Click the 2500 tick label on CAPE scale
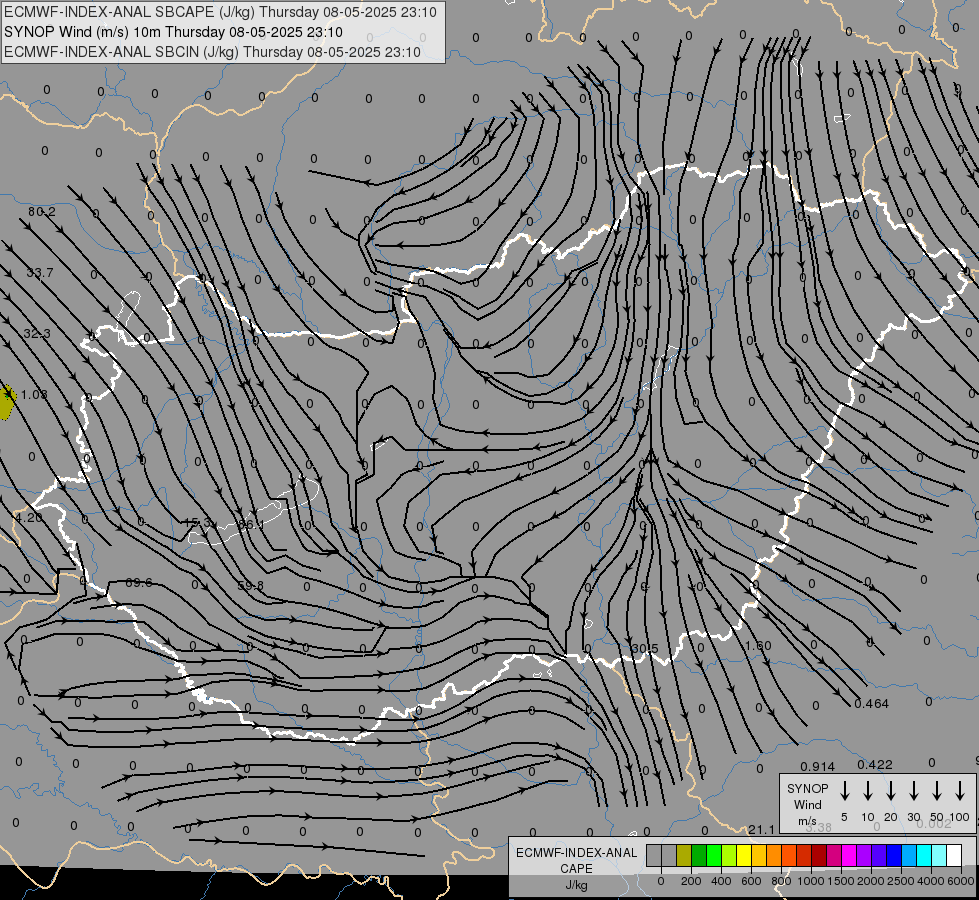This screenshot has height=900, width=979. click(x=901, y=881)
